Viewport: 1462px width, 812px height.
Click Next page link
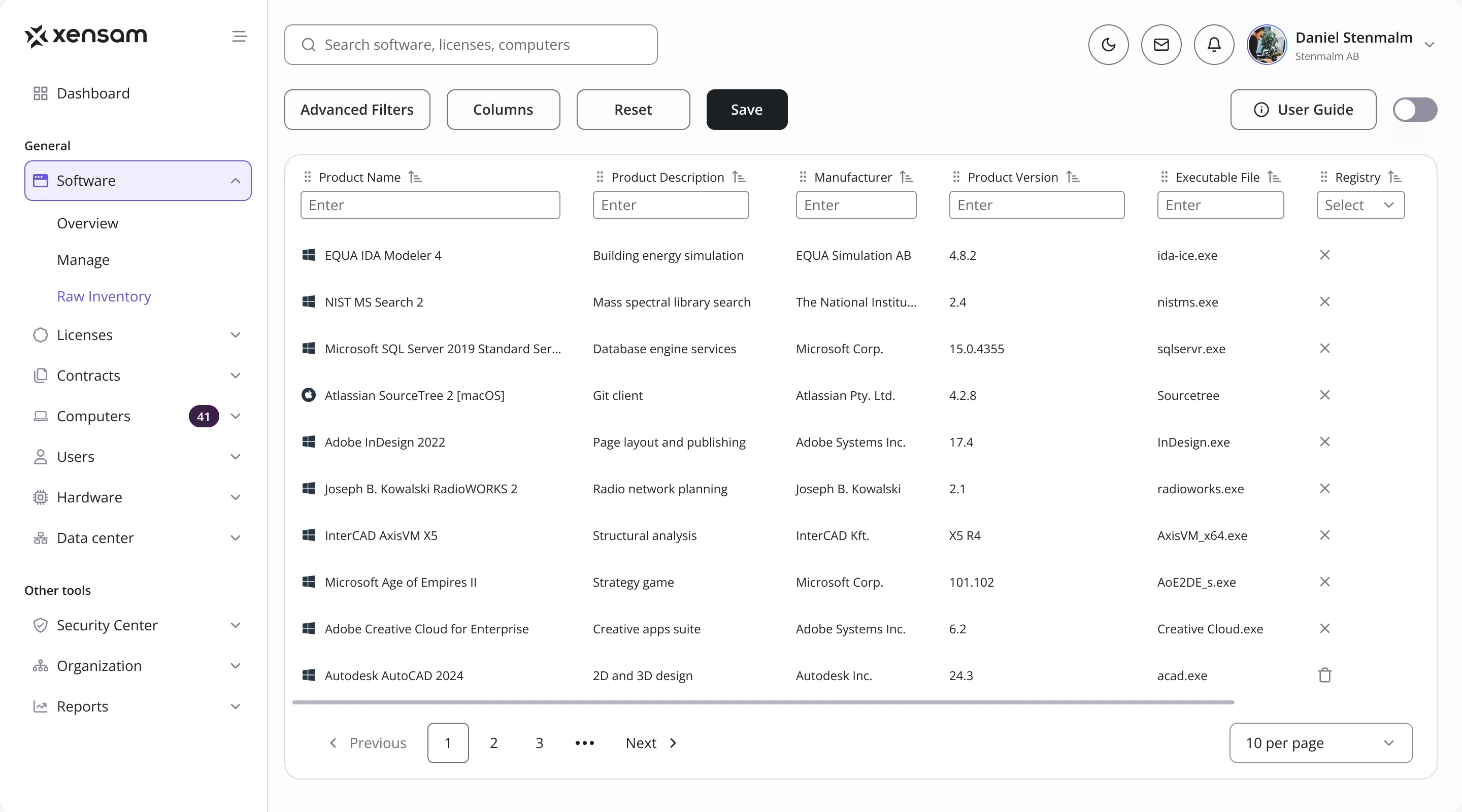pos(651,742)
